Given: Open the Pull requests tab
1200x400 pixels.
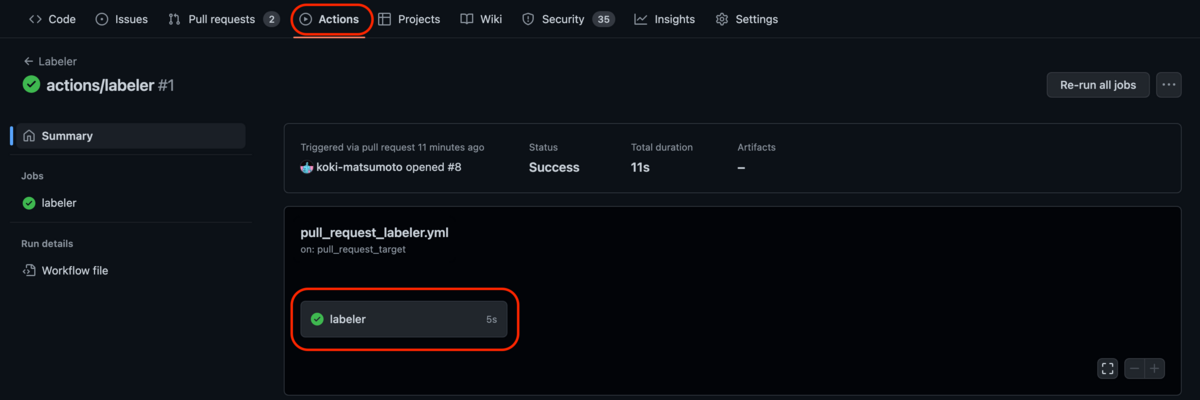Looking at the screenshot, I should (x=223, y=19).
